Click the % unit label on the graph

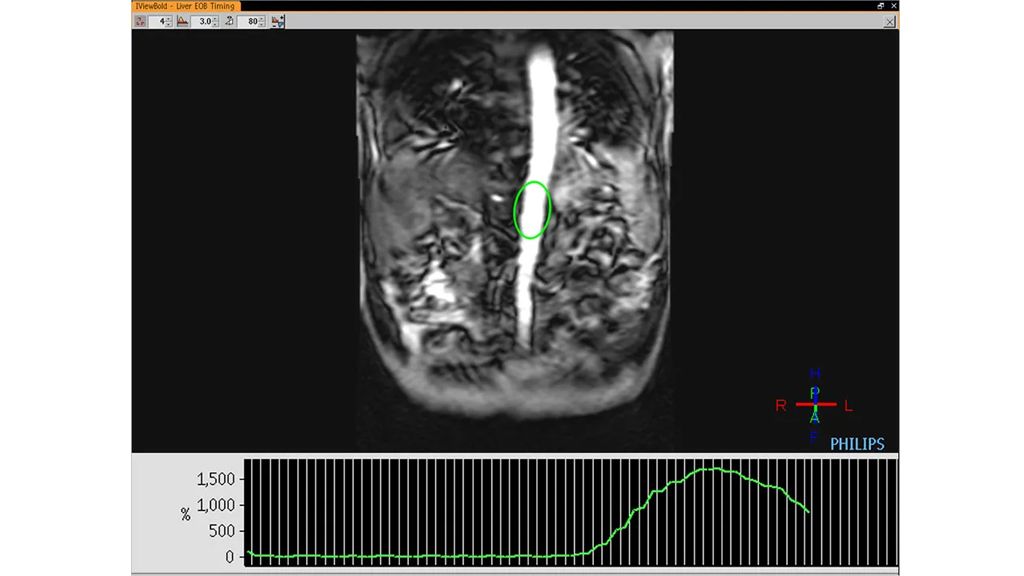pyautogui.click(x=185, y=515)
